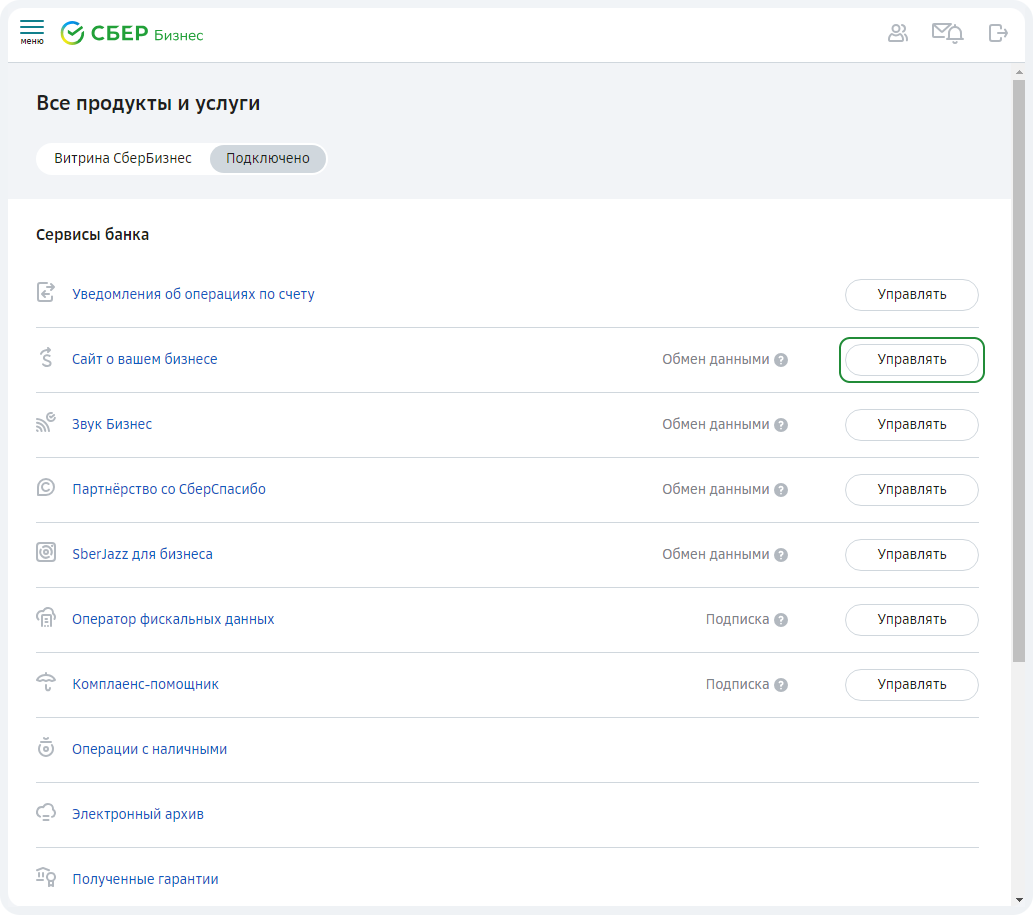
Task: Open Операции с наличными link
Action: coord(150,750)
